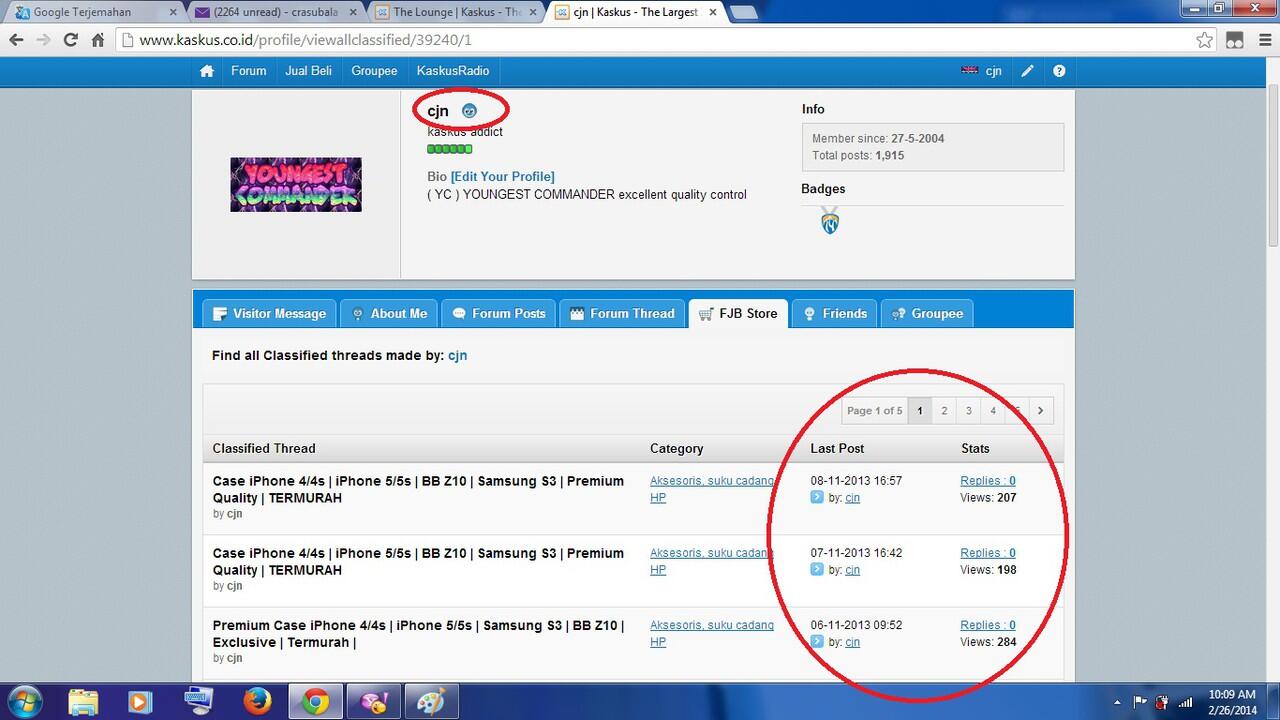Switch to the unread mail browser tab
1280x720 pixels.
click(x=274, y=12)
